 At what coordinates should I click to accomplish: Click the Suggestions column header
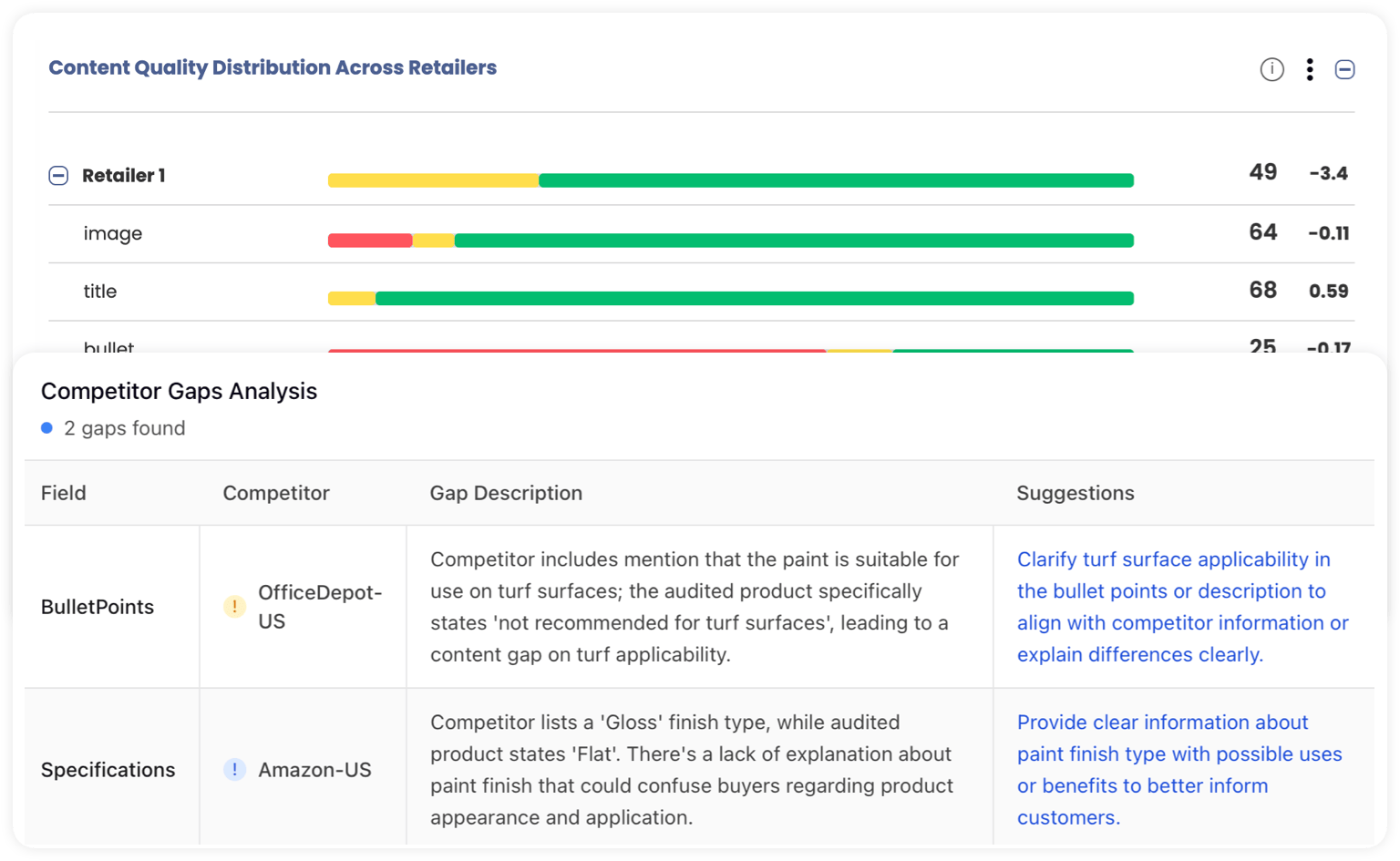pos(1076,493)
